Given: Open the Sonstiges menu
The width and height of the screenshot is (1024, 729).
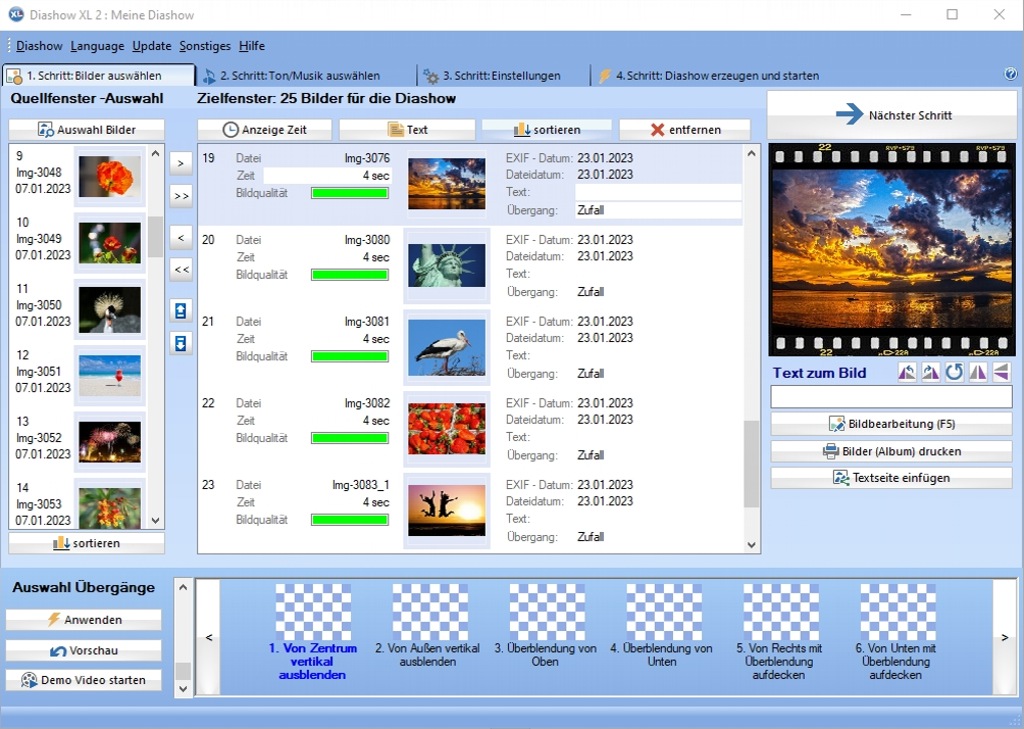Looking at the screenshot, I should (x=205, y=46).
